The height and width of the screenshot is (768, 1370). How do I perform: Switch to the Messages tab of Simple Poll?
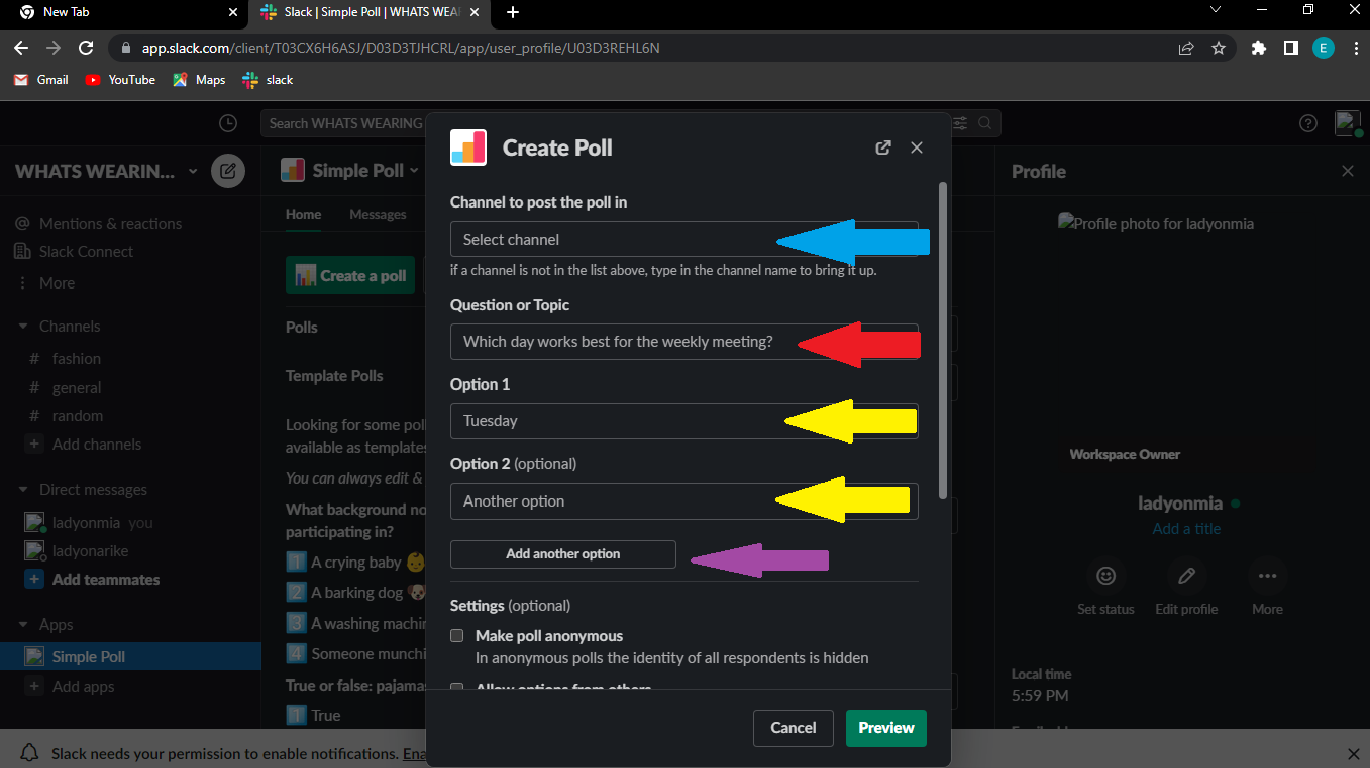378,214
